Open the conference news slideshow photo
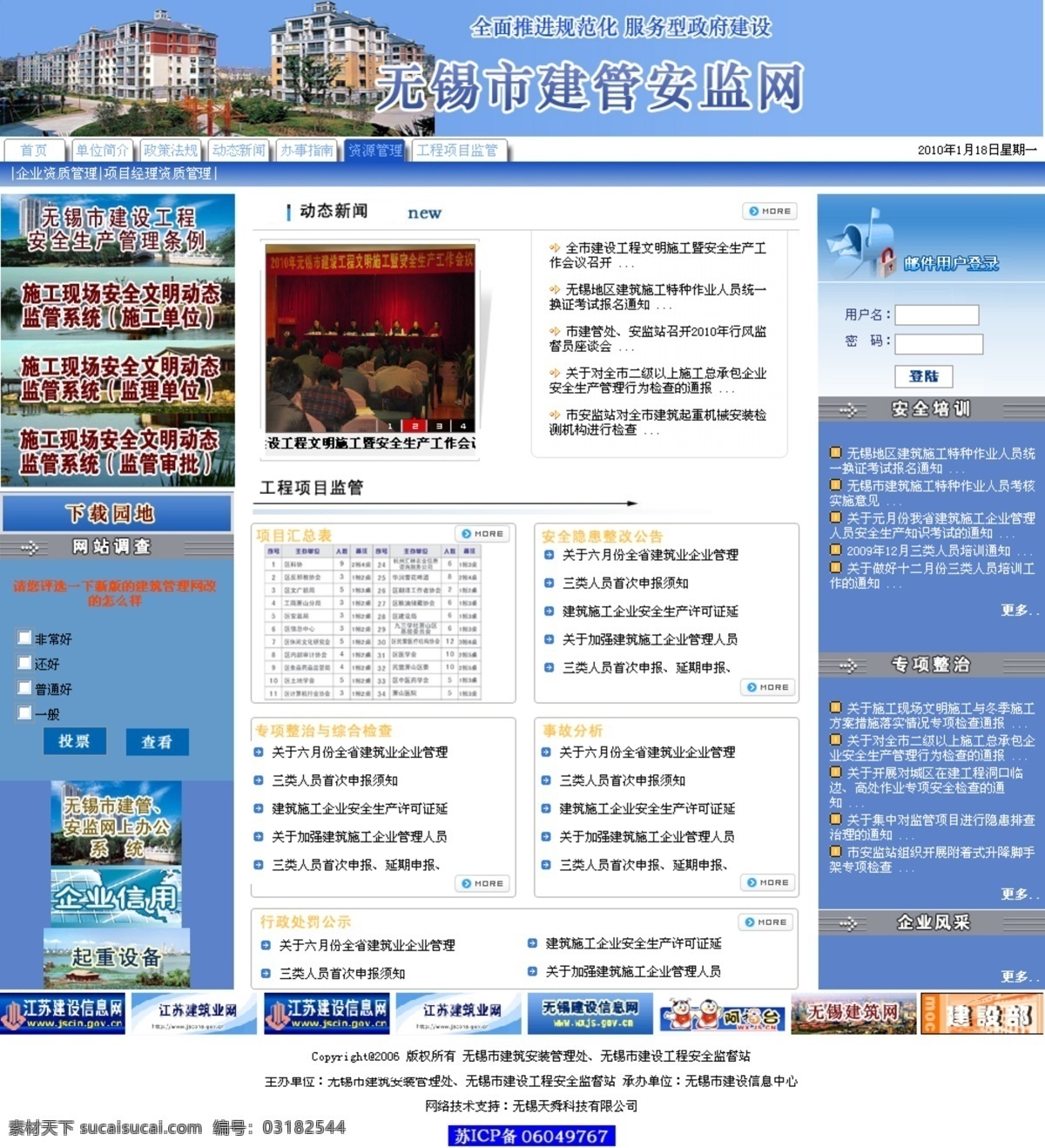Screen dimensions: 1045x1148 [370, 337]
